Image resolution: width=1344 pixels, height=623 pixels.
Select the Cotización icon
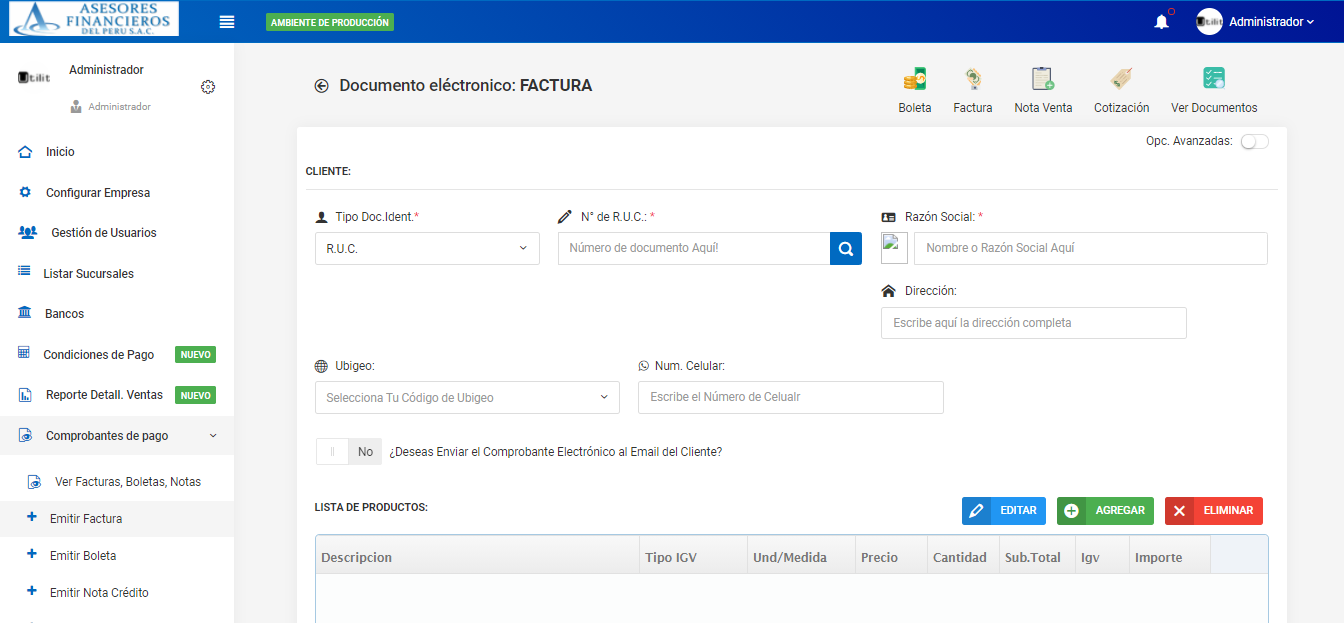(x=1121, y=80)
